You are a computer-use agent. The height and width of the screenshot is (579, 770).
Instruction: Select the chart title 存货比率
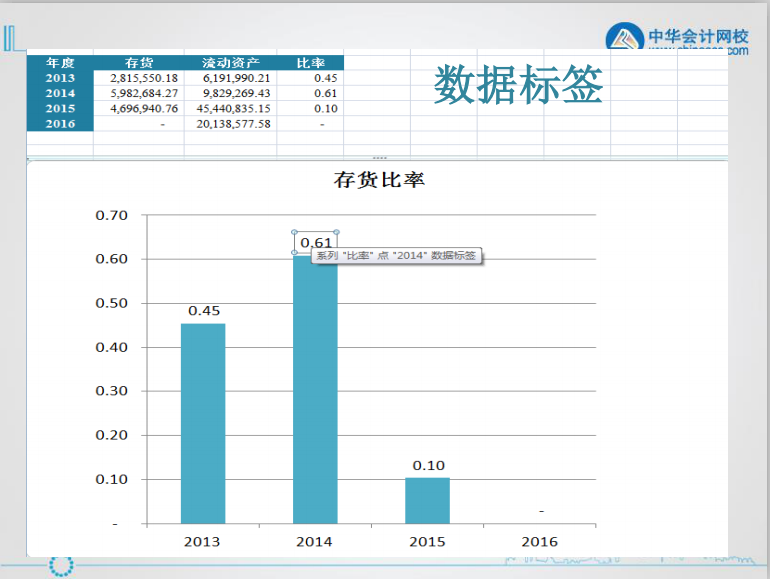[379, 180]
